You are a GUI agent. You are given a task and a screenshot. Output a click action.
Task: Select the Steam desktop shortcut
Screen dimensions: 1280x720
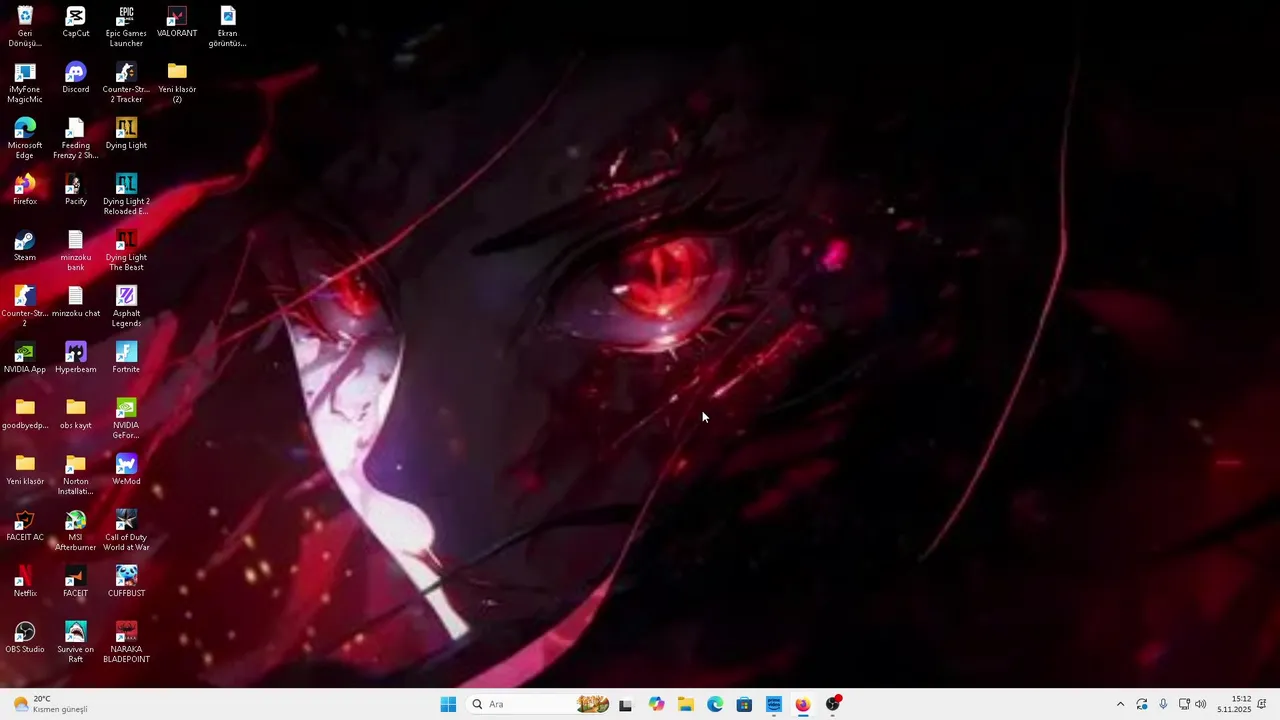pyautogui.click(x=25, y=246)
